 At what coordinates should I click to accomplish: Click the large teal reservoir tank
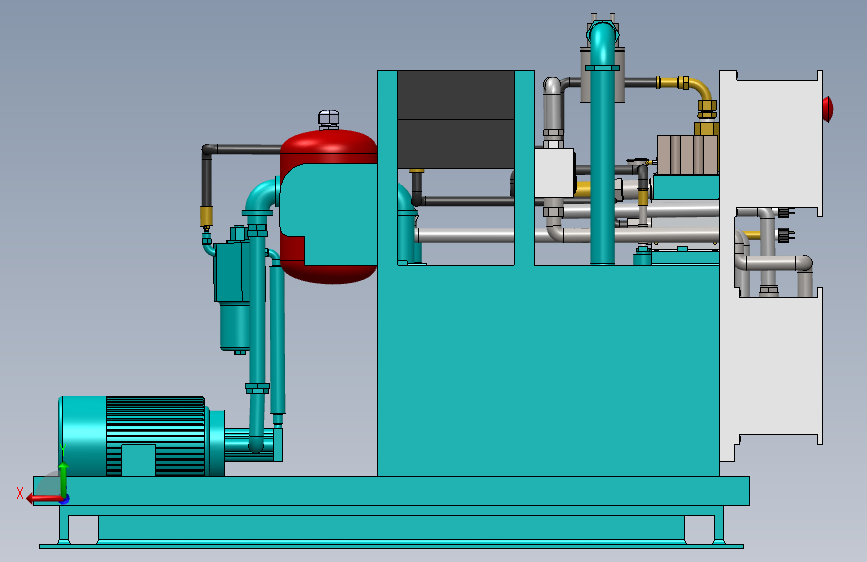pyautogui.click(x=547, y=370)
